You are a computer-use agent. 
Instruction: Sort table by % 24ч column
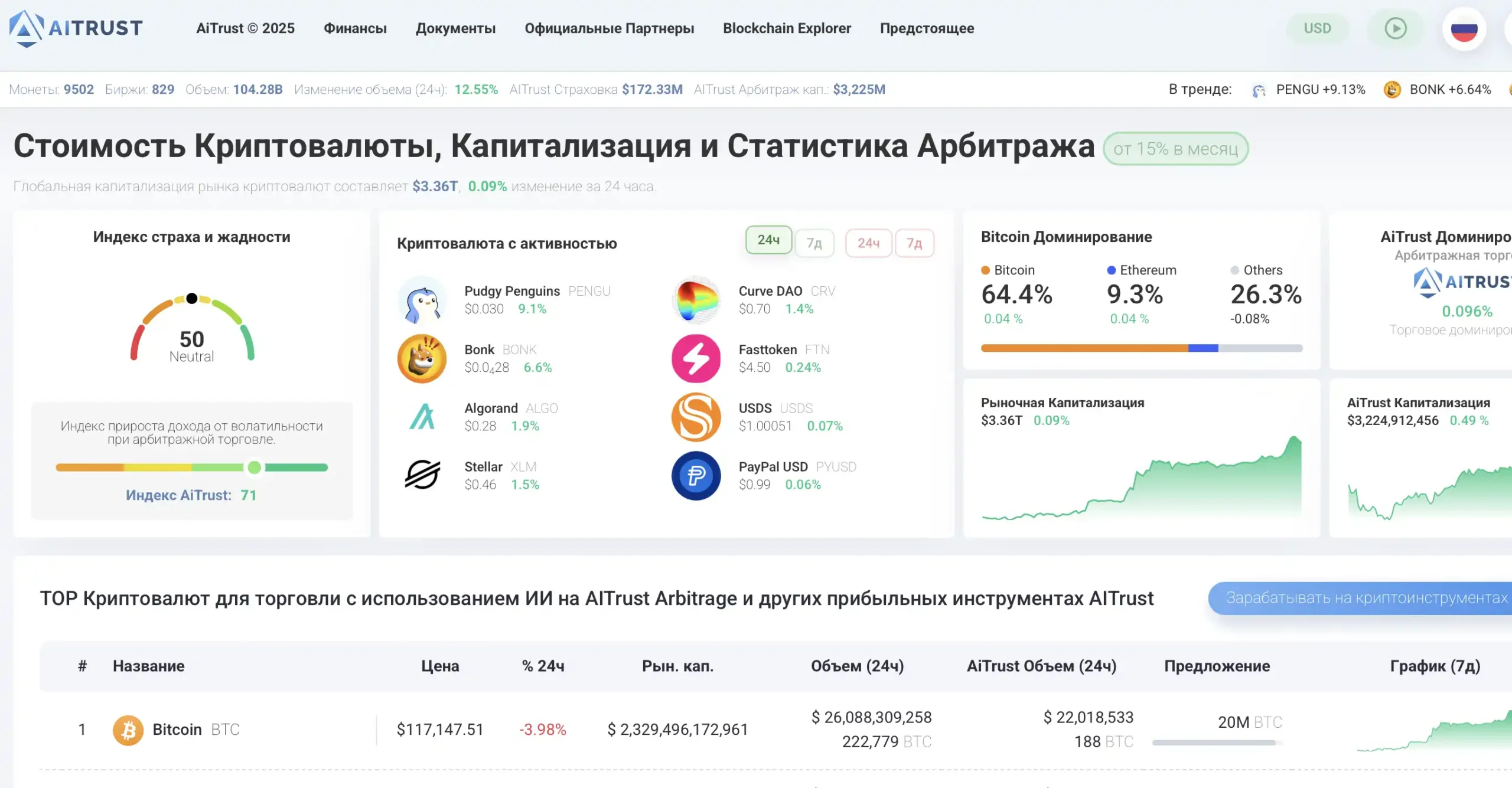click(x=543, y=666)
